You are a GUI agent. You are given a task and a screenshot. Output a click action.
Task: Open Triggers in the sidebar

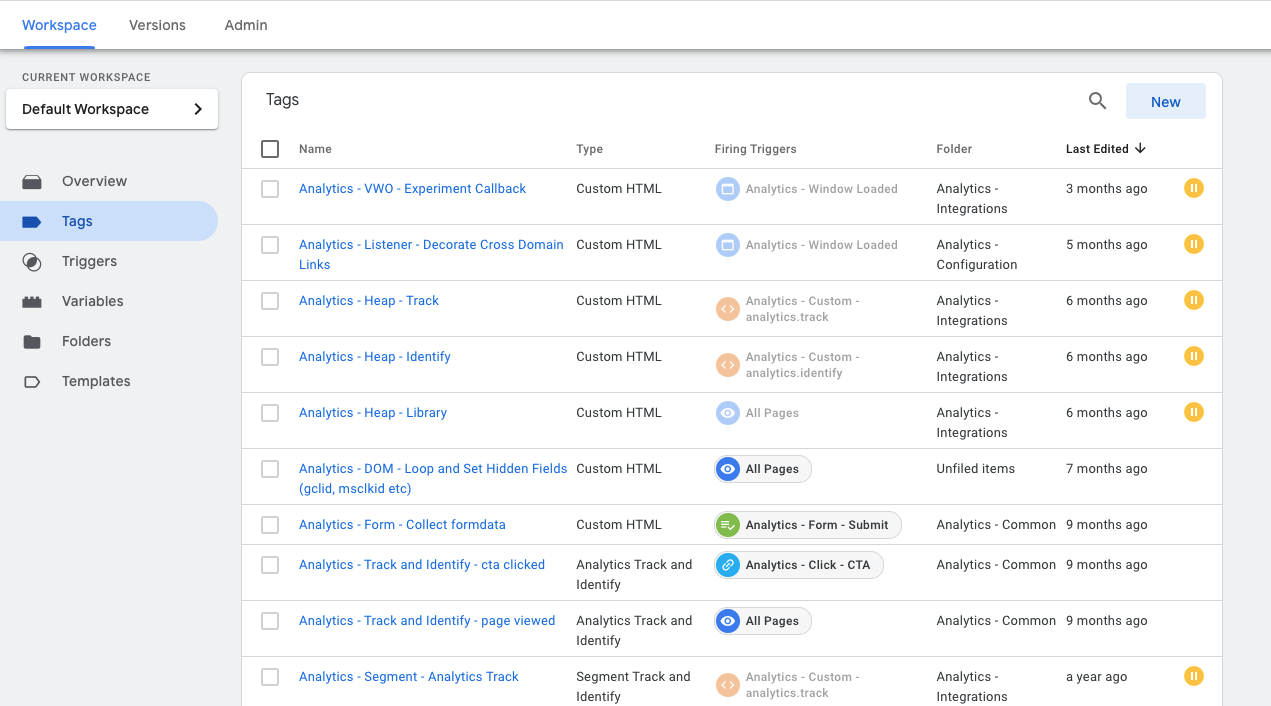tap(109, 261)
